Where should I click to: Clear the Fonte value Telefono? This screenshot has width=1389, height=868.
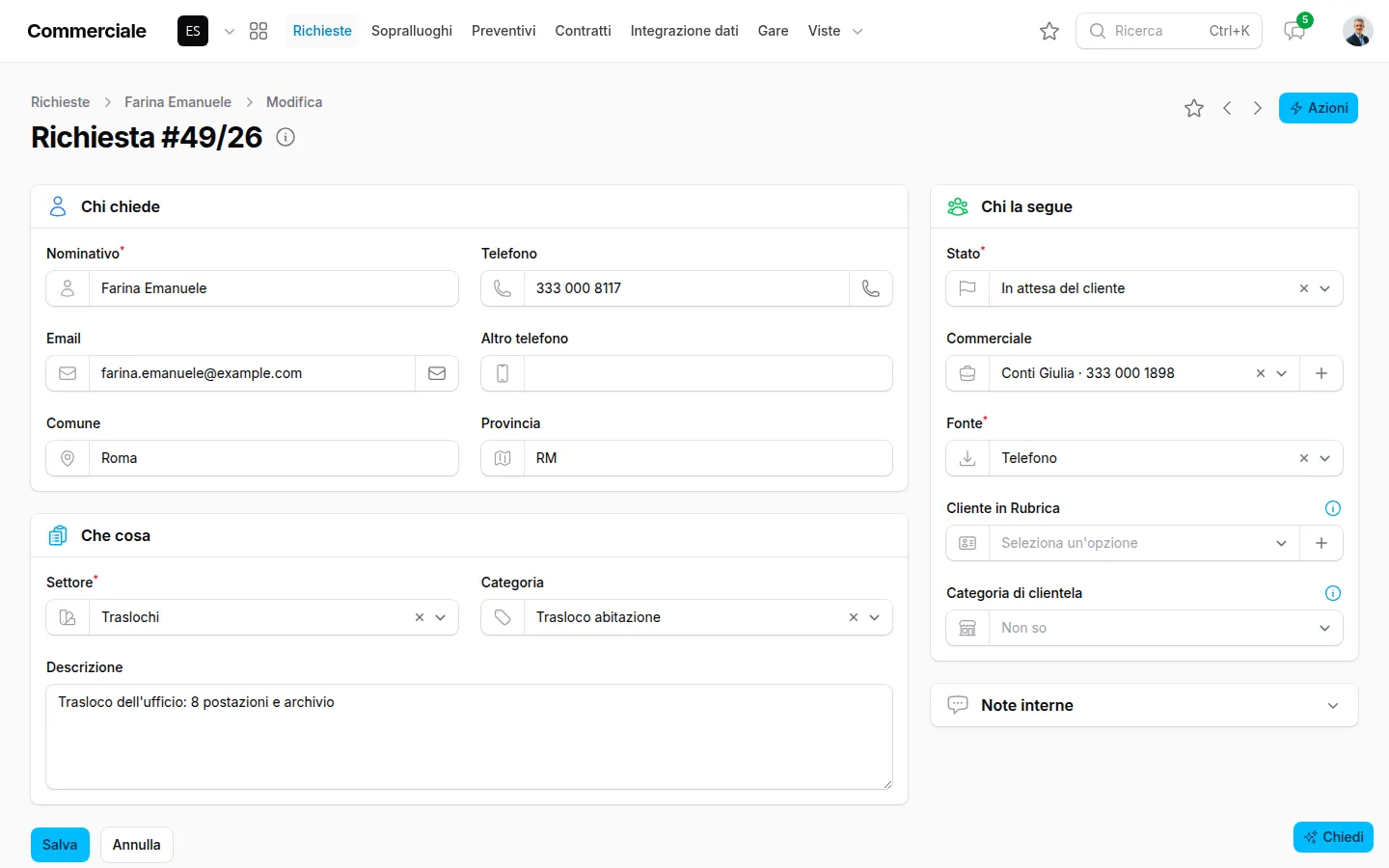point(1304,458)
